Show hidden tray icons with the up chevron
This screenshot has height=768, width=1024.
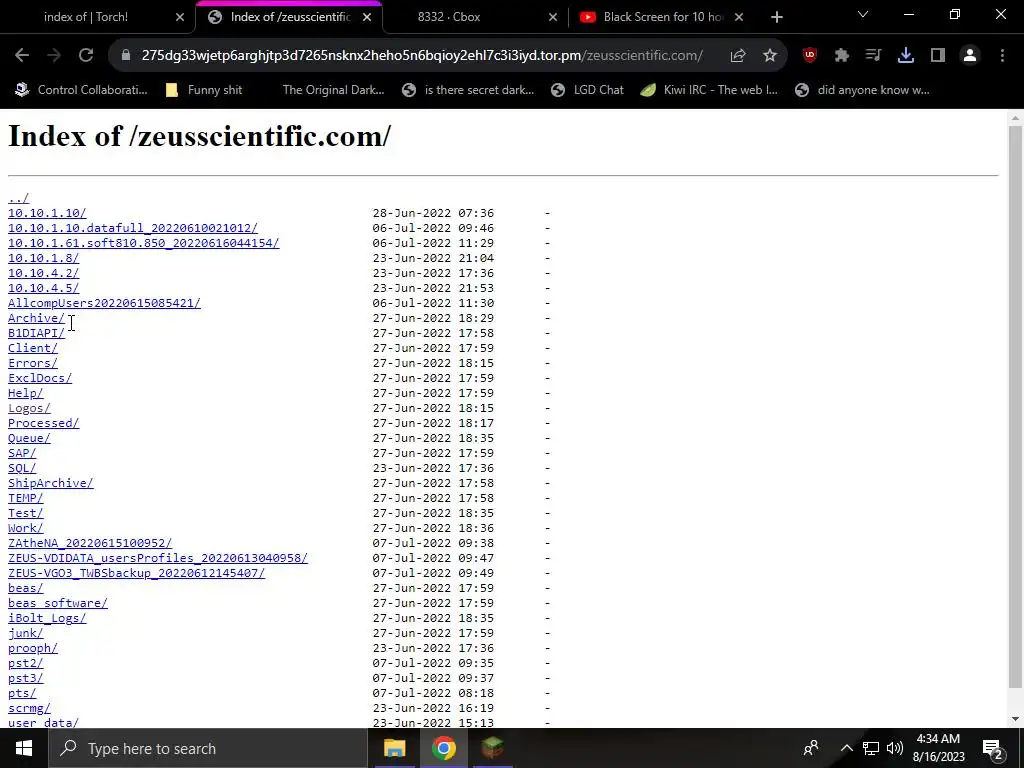coord(846,748)
